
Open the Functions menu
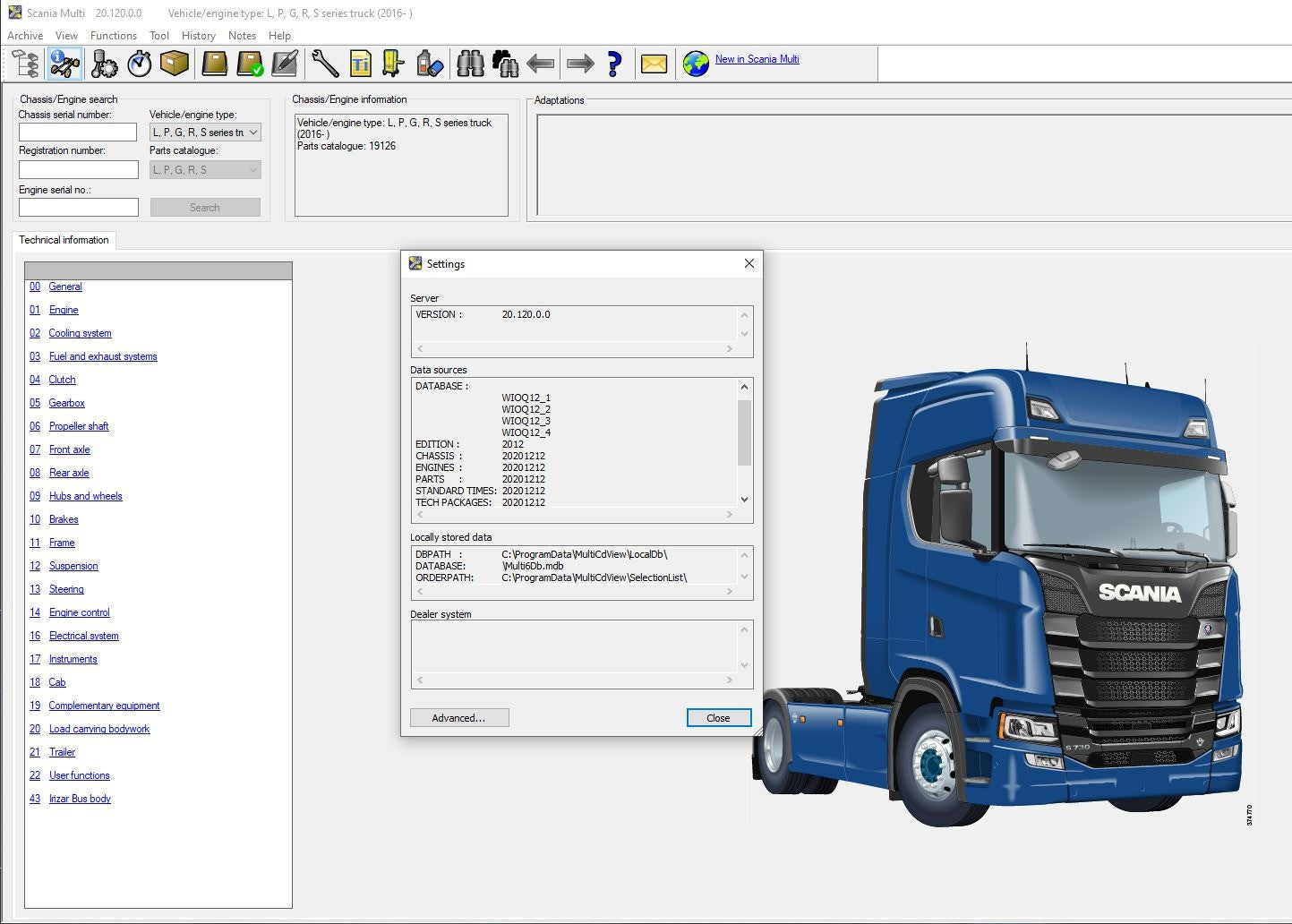(114, 36)
